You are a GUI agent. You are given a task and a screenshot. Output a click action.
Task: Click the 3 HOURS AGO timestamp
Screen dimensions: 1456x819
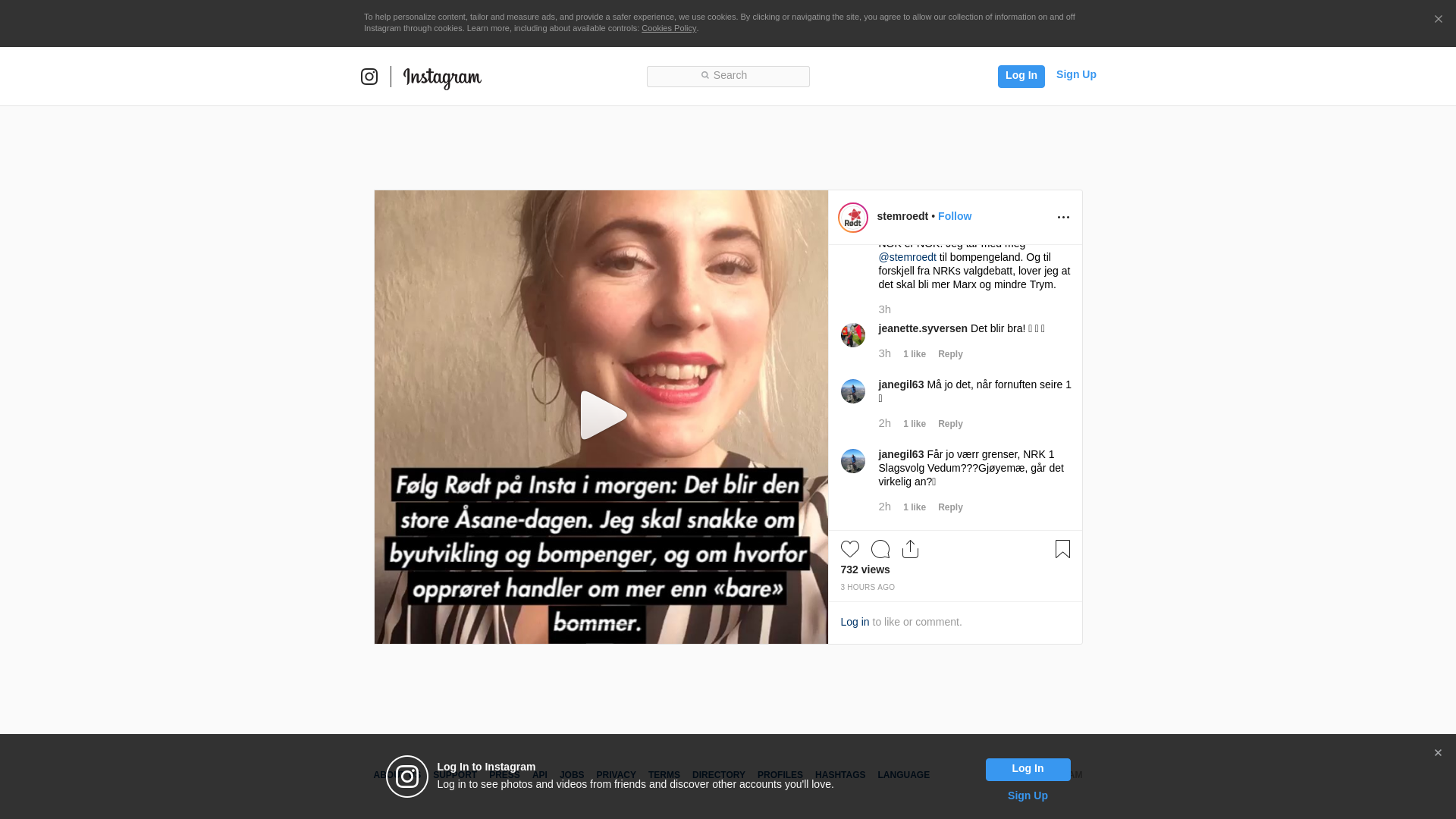coord(868,588)
